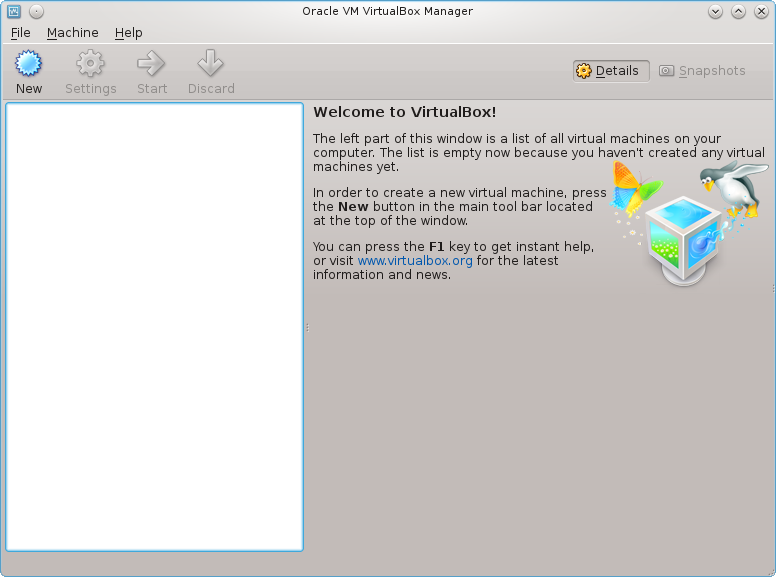Switch to the Snapshots view
This screenshot has height=577, width=776.
click(702, 71)
